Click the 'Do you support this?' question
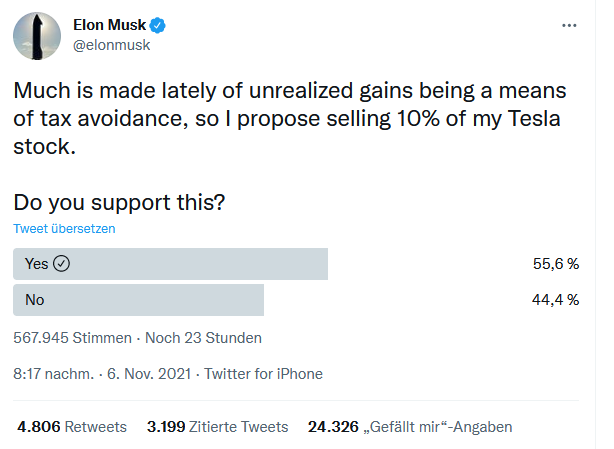 (119, 201)
